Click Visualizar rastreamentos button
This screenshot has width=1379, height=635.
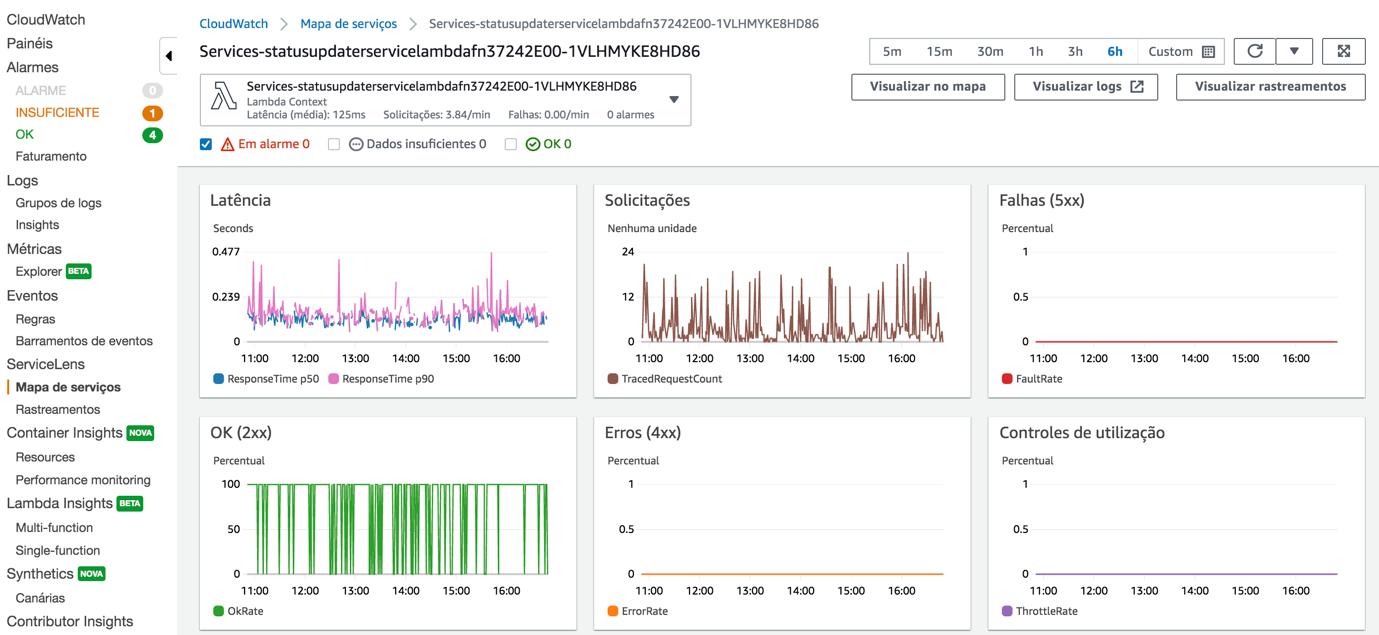[1270, 87]
